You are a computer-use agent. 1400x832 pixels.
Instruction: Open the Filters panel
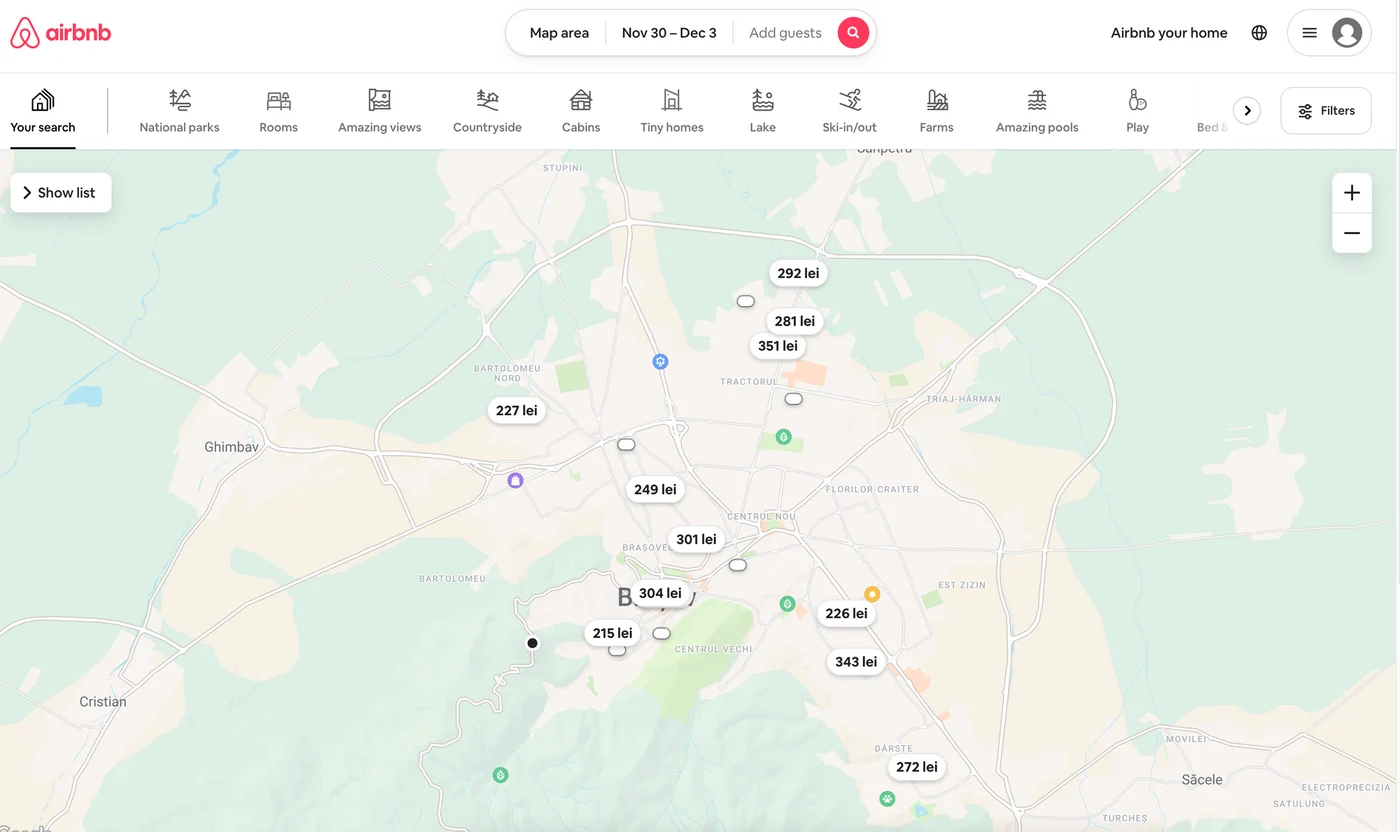click(x=1326, y=111)
